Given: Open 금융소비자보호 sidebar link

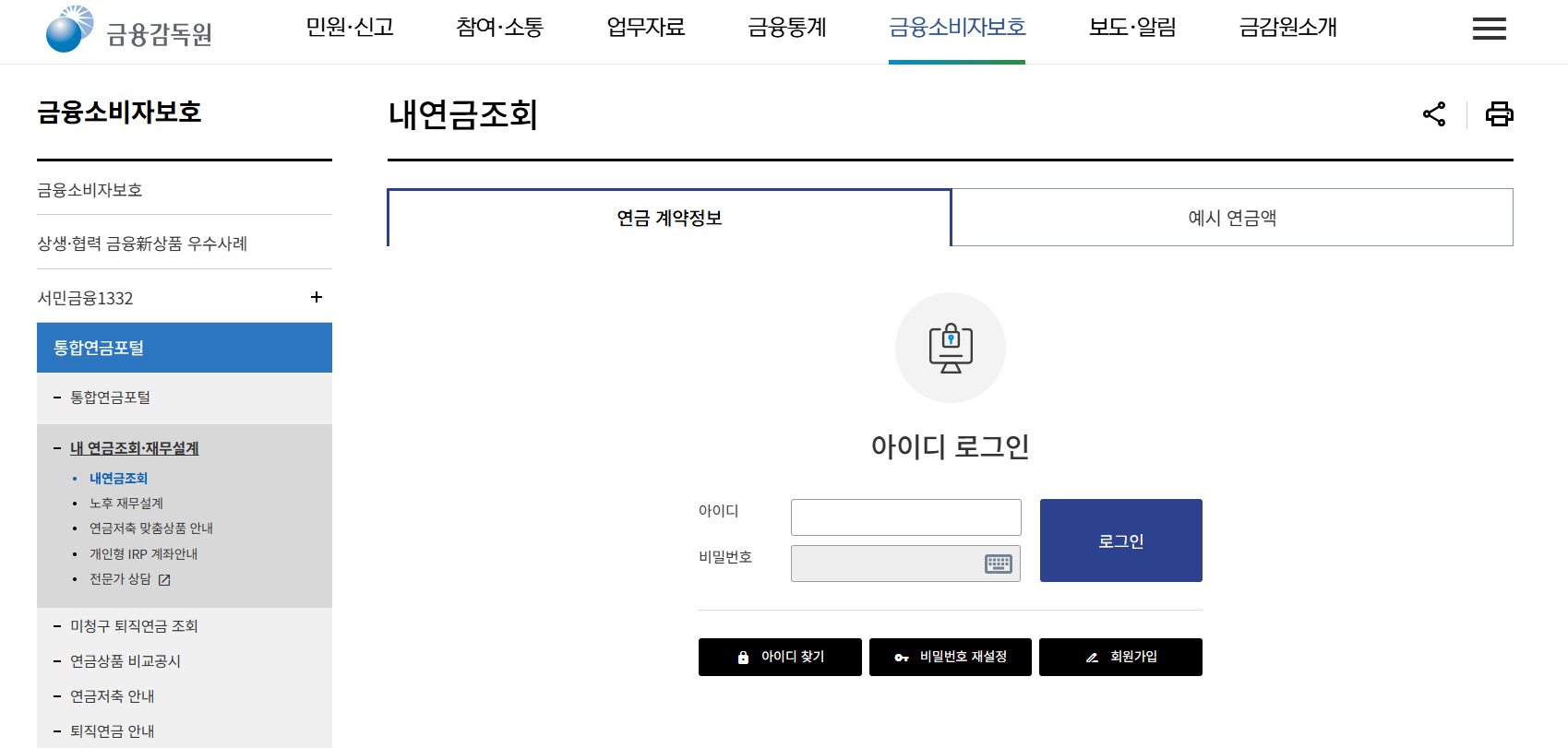Looking at the screenshot, I should [90, 190].
